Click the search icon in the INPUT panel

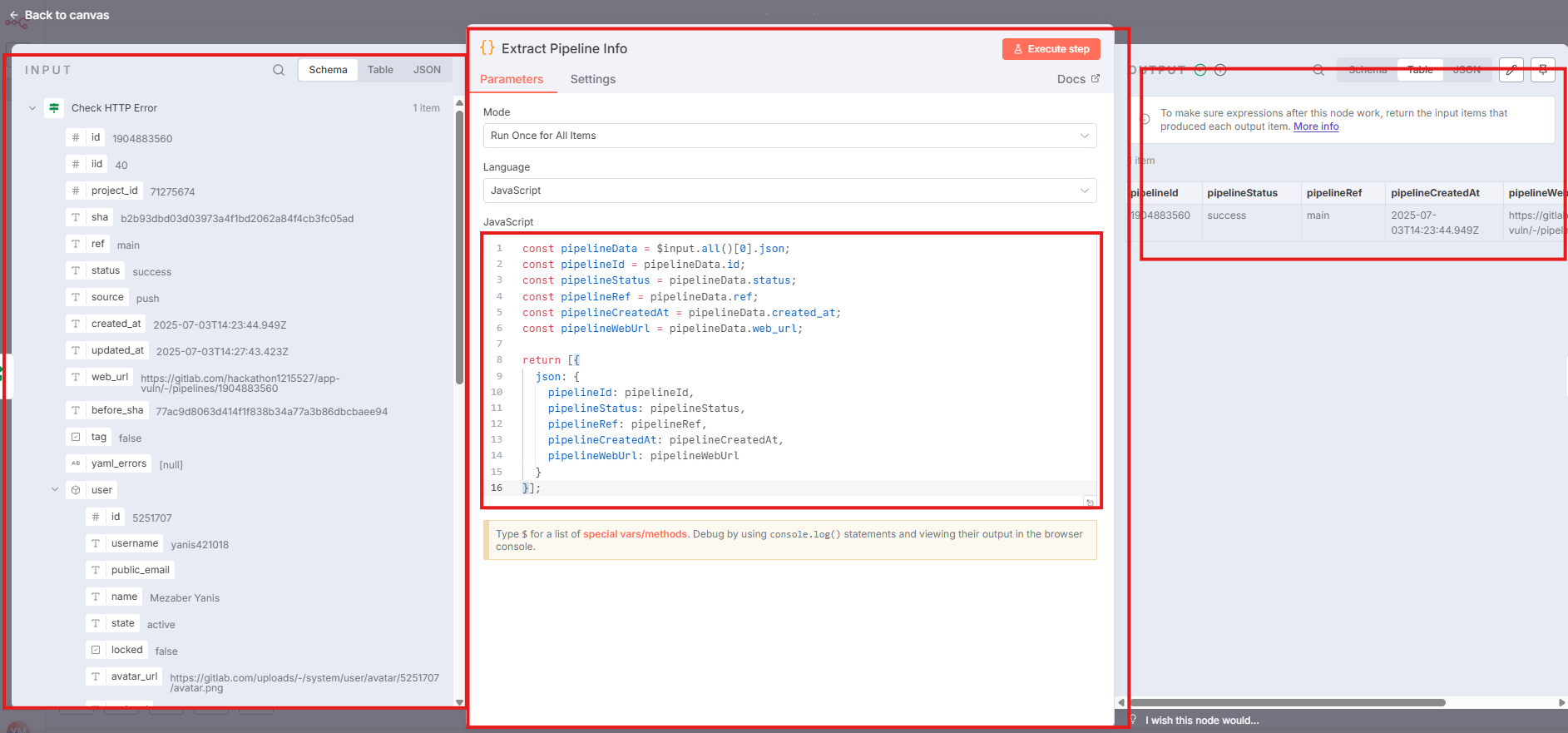[279, 70]
